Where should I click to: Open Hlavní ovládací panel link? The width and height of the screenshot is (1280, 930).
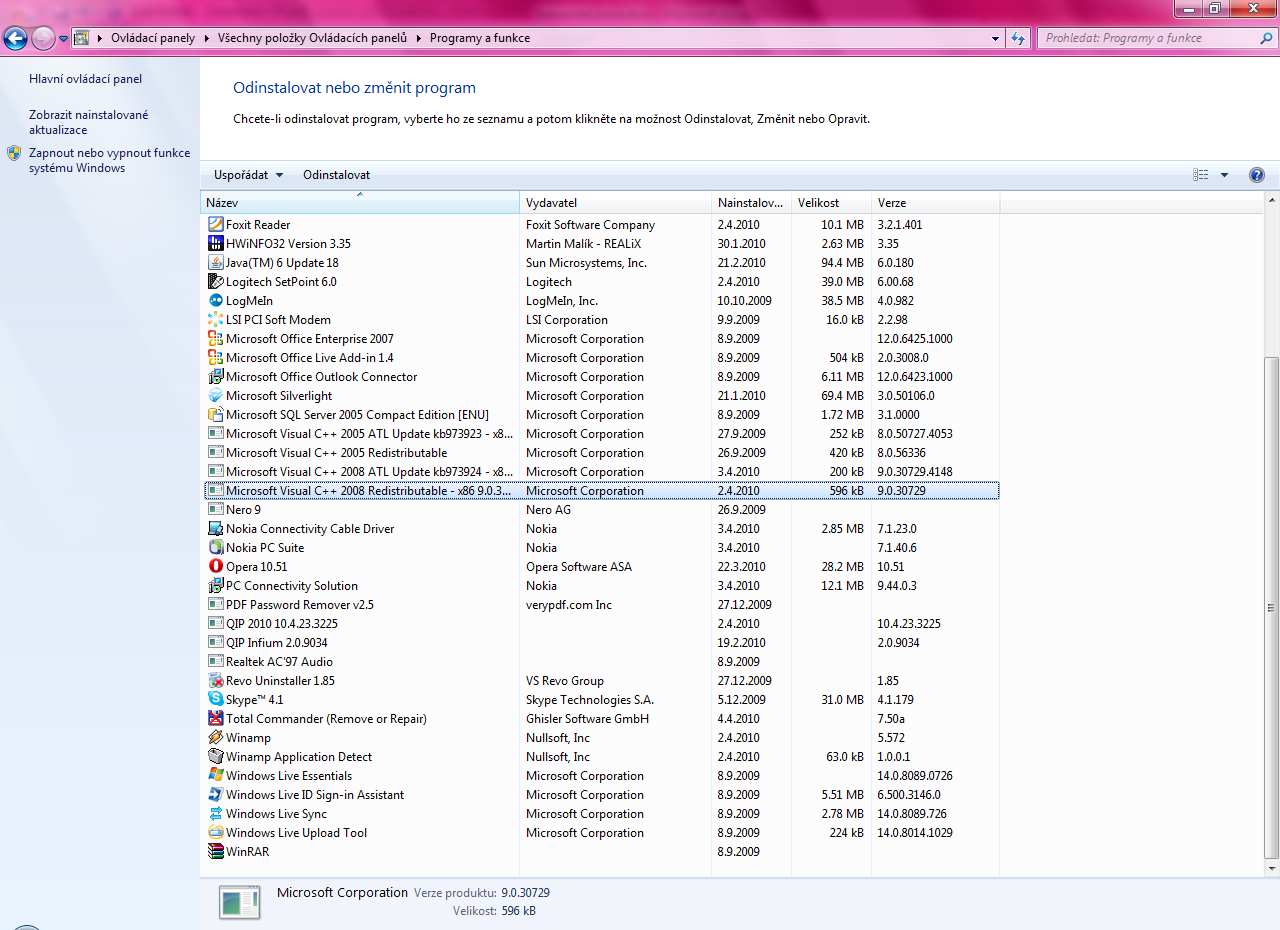85,79
